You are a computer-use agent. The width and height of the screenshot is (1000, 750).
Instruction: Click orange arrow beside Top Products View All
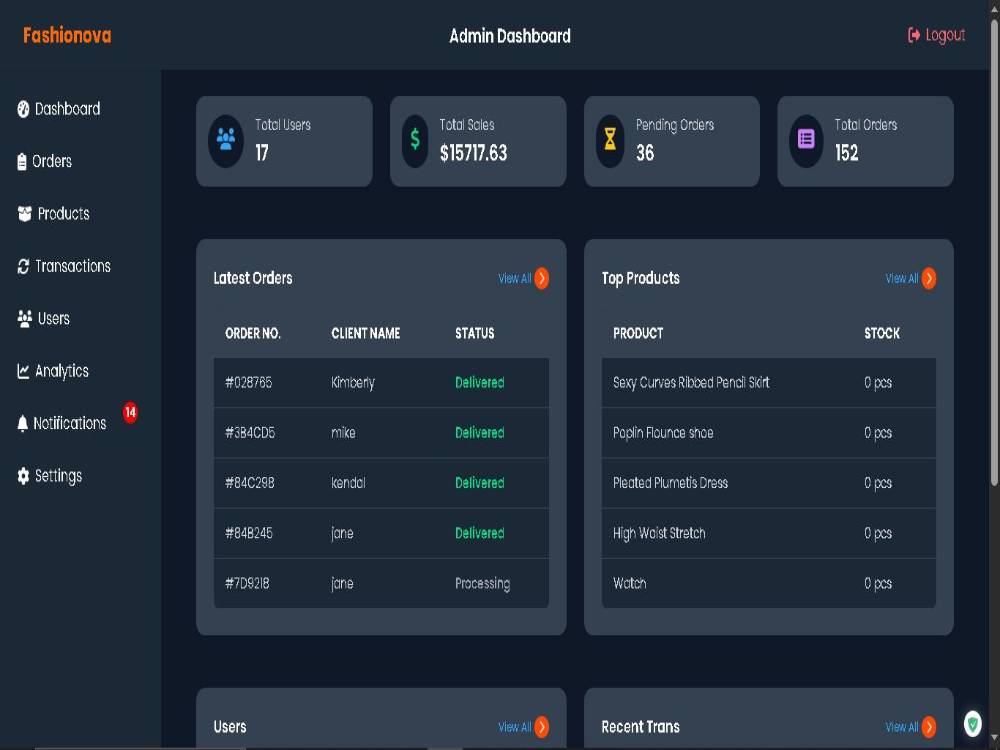pos(929,278)
